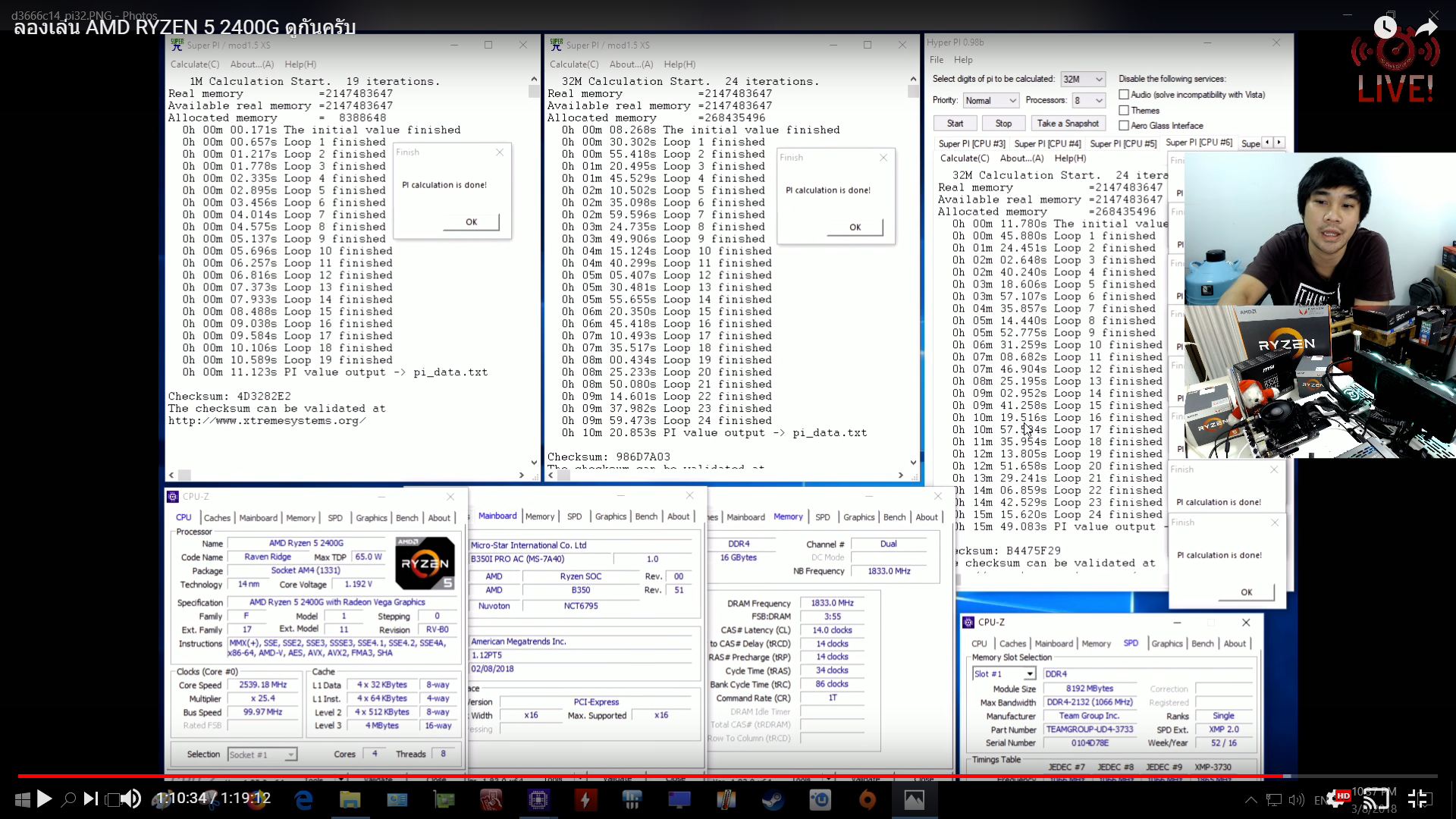Click the Cast to TV icon
This screenshot has width=1456, height=819.
click(1376, 799)
